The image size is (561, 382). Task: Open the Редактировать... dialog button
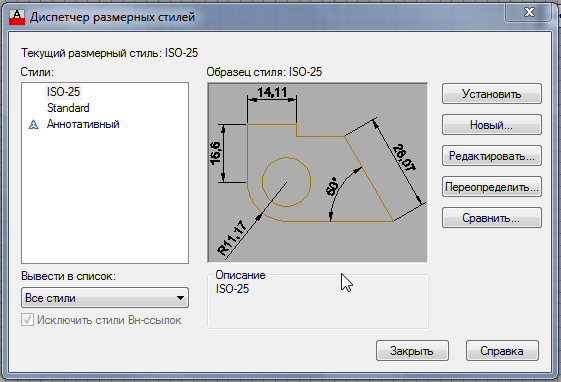point(492,156)
